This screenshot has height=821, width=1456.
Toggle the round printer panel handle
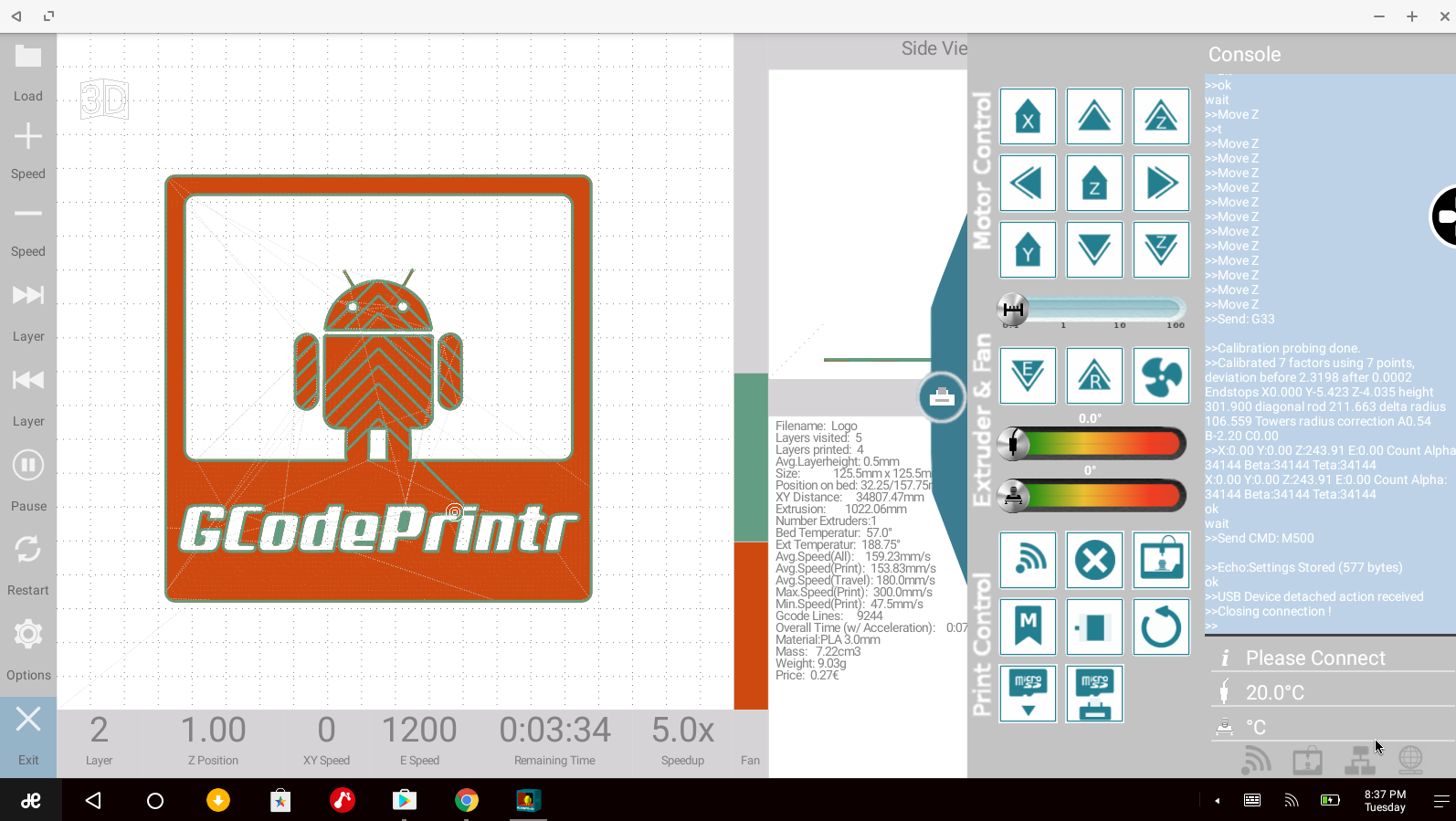pos(942,397)
